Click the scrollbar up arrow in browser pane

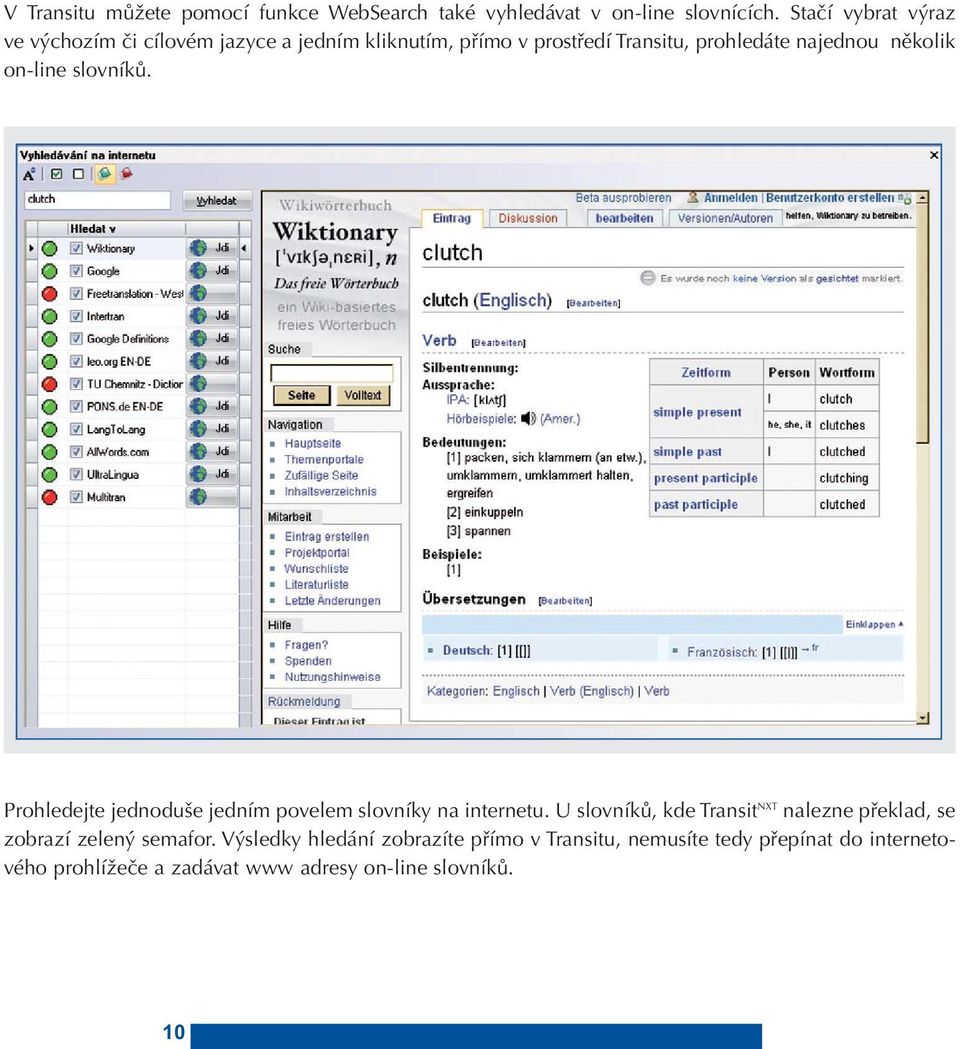pyautogui.click(x=923, y=198)
